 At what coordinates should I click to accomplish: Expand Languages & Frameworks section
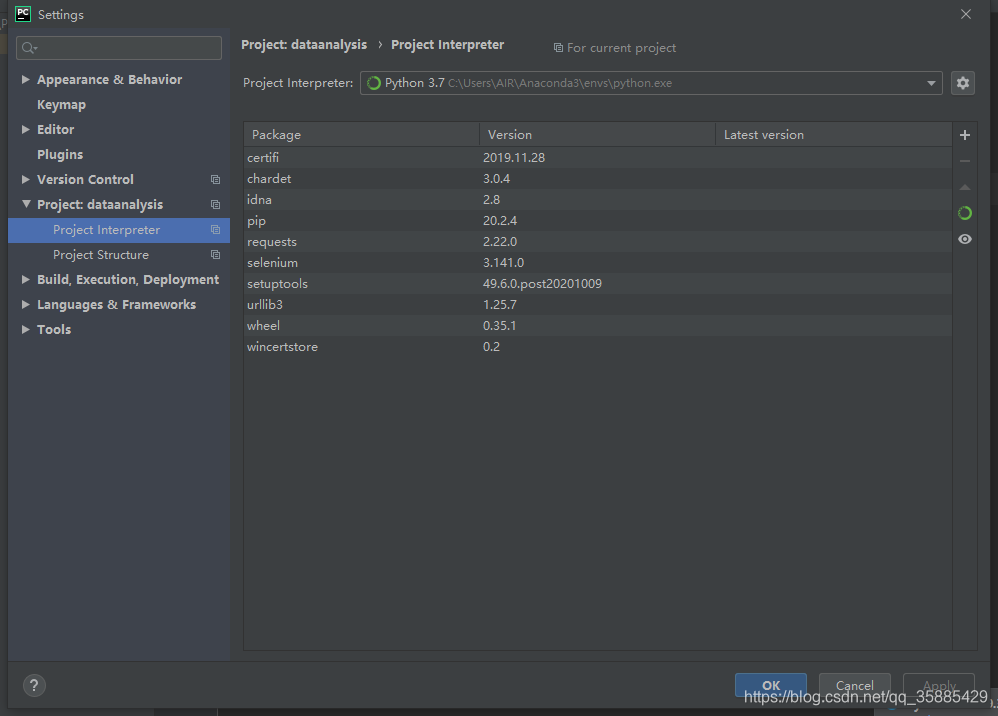(x=25, y=304)
